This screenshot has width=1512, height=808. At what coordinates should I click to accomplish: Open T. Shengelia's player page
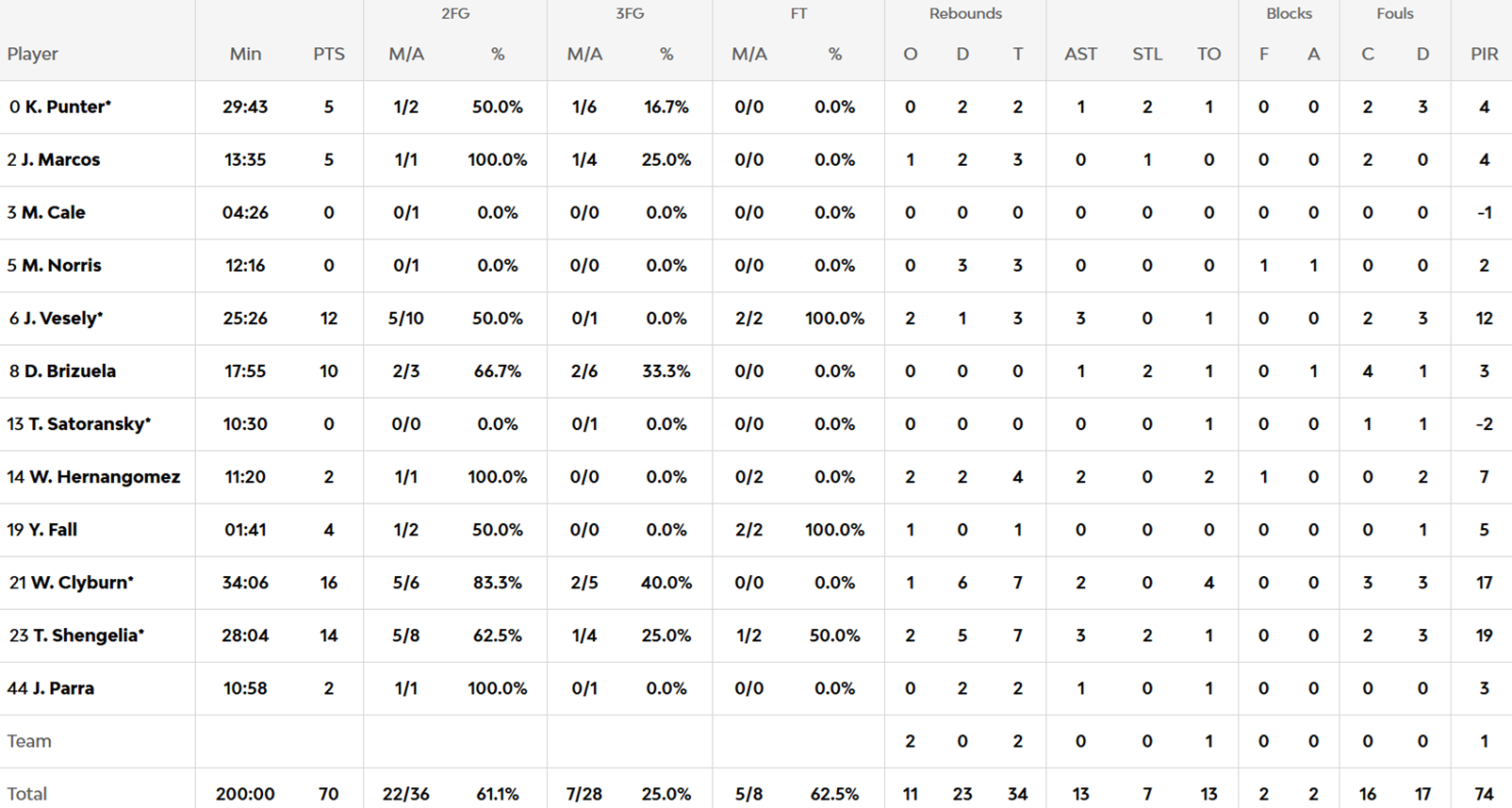[x=88, y=635]
